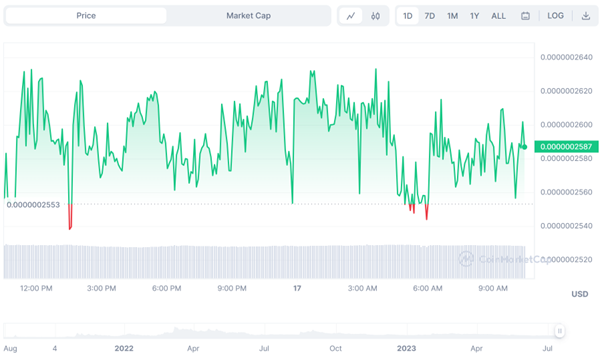
Task: Click the 0.0000002560 axis label
Action: click(x=566, y=192)
